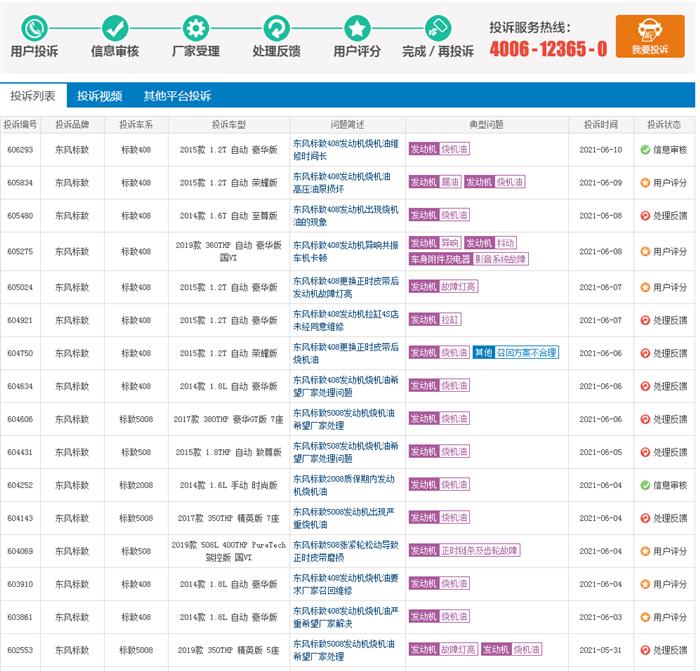The image size is (700, 671).
Task: Click the 信息审核 checkmark step icon
Action: click(115, 28)
